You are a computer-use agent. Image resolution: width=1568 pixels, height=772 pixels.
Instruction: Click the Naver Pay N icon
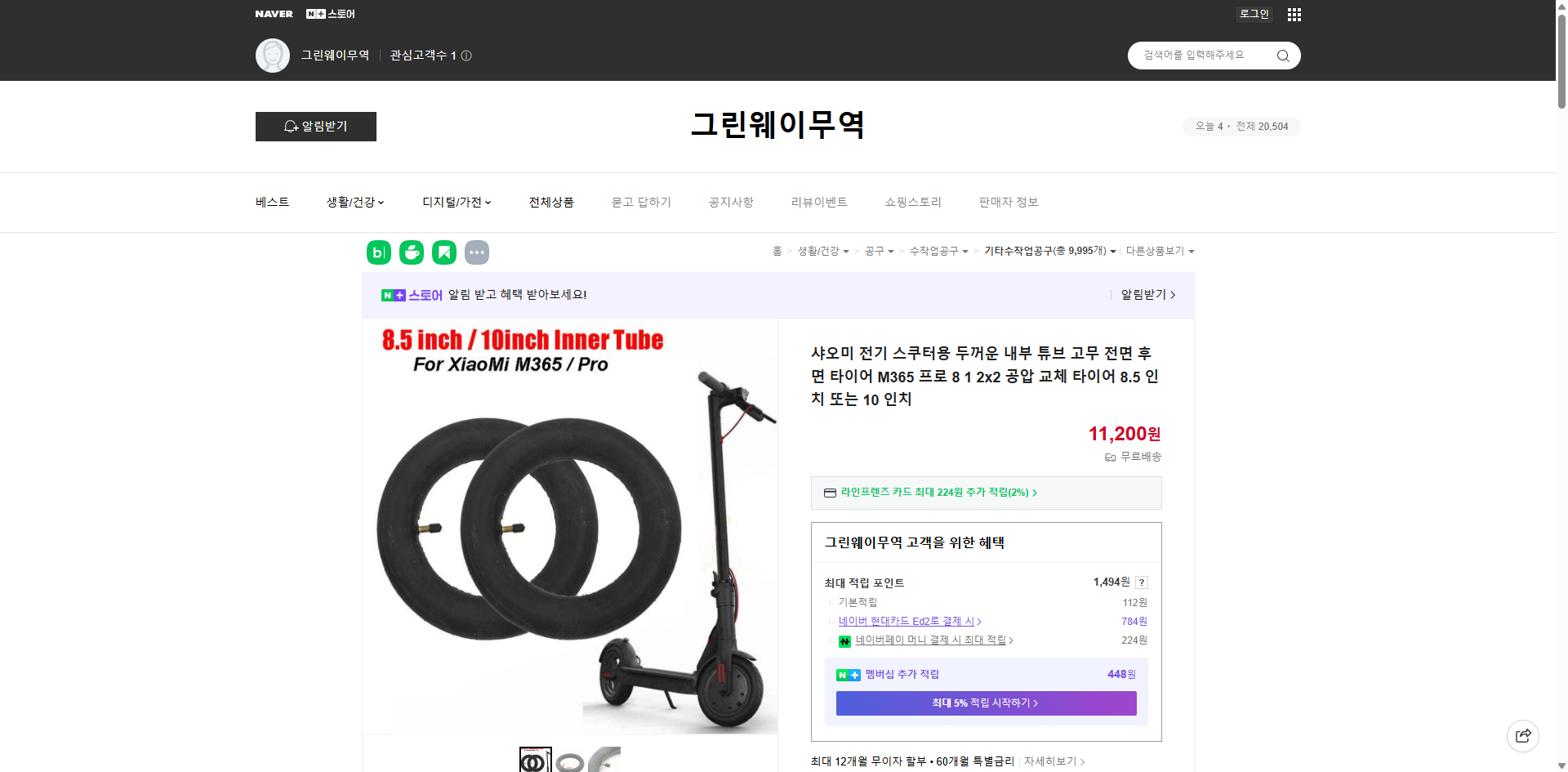point(845,640)
